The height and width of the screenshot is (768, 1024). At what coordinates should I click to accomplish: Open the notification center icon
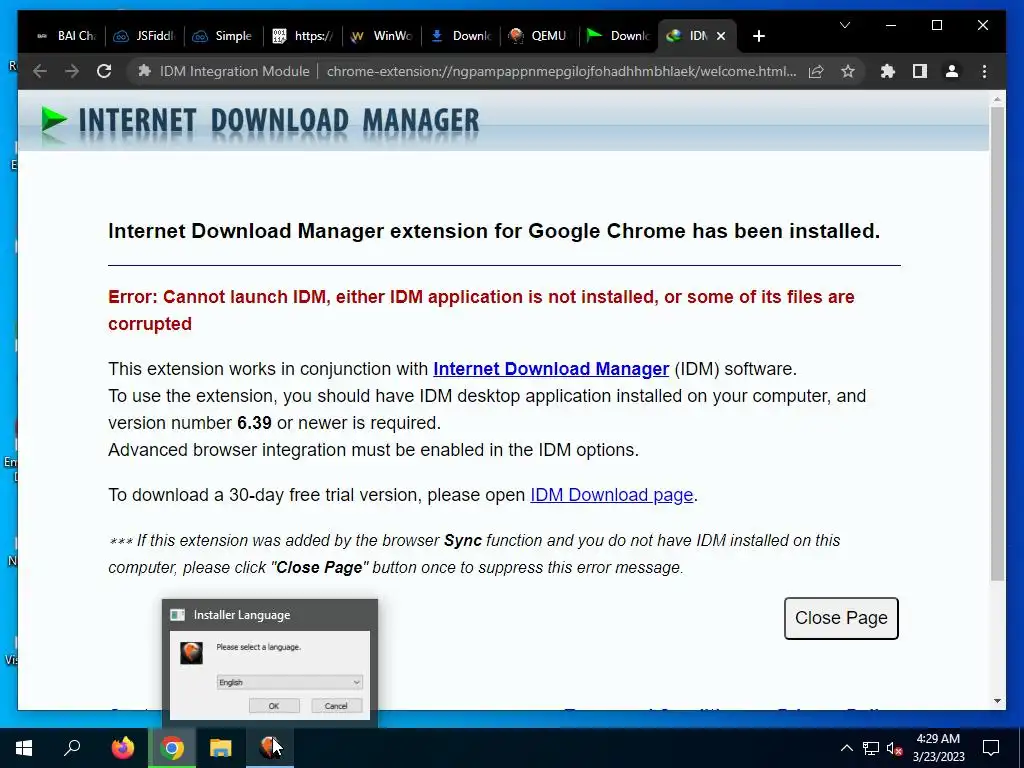pyautogui.click(x=991, y=748)
